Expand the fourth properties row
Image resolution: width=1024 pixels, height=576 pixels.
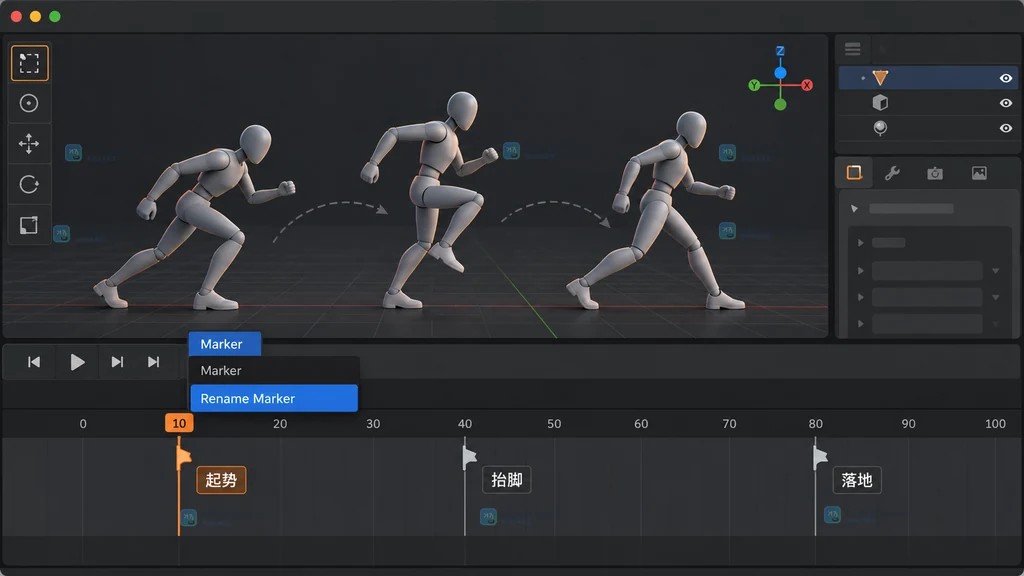click(861, 324)
